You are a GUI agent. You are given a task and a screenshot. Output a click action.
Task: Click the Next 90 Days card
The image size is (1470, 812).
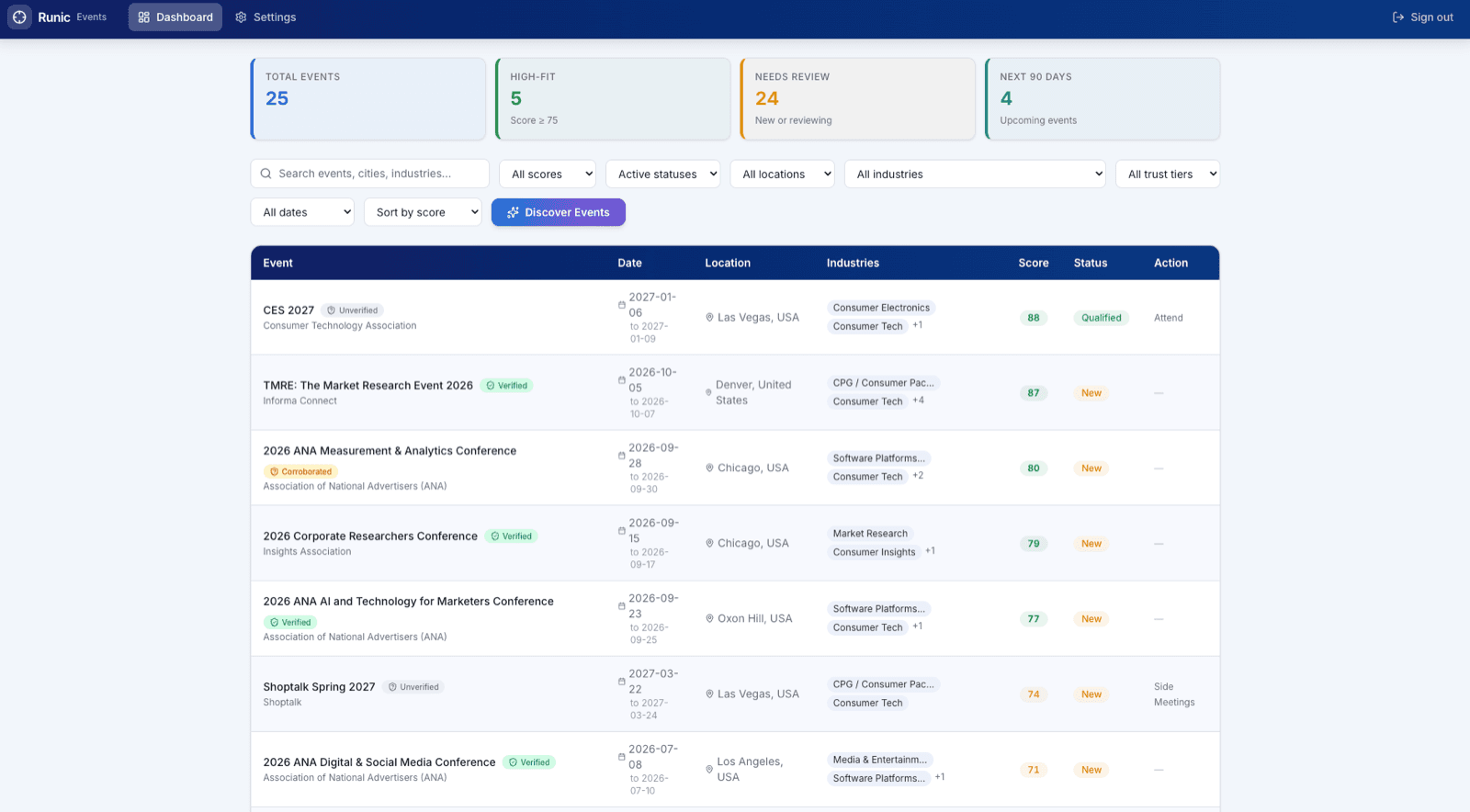pyautogui.click(x=1102, y=99)
